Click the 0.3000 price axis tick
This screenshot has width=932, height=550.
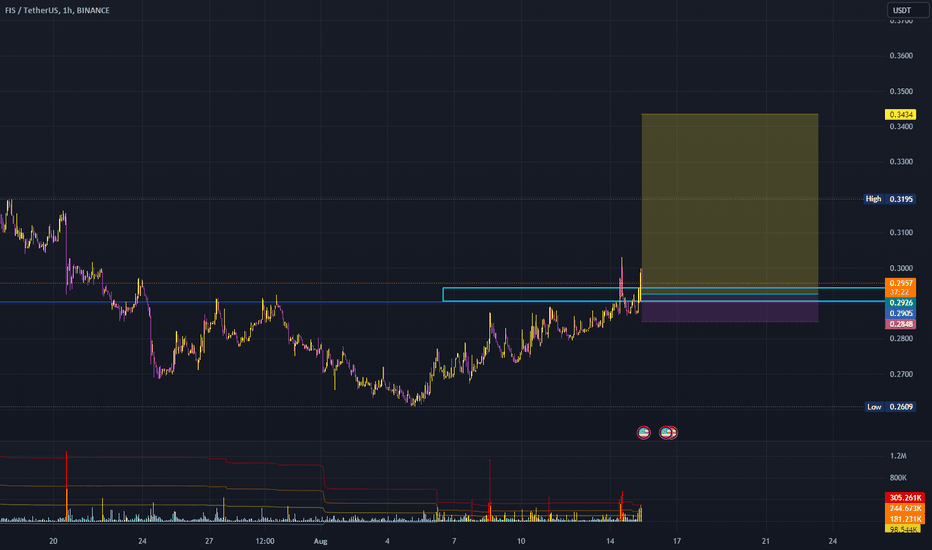(x=901, y=268)
